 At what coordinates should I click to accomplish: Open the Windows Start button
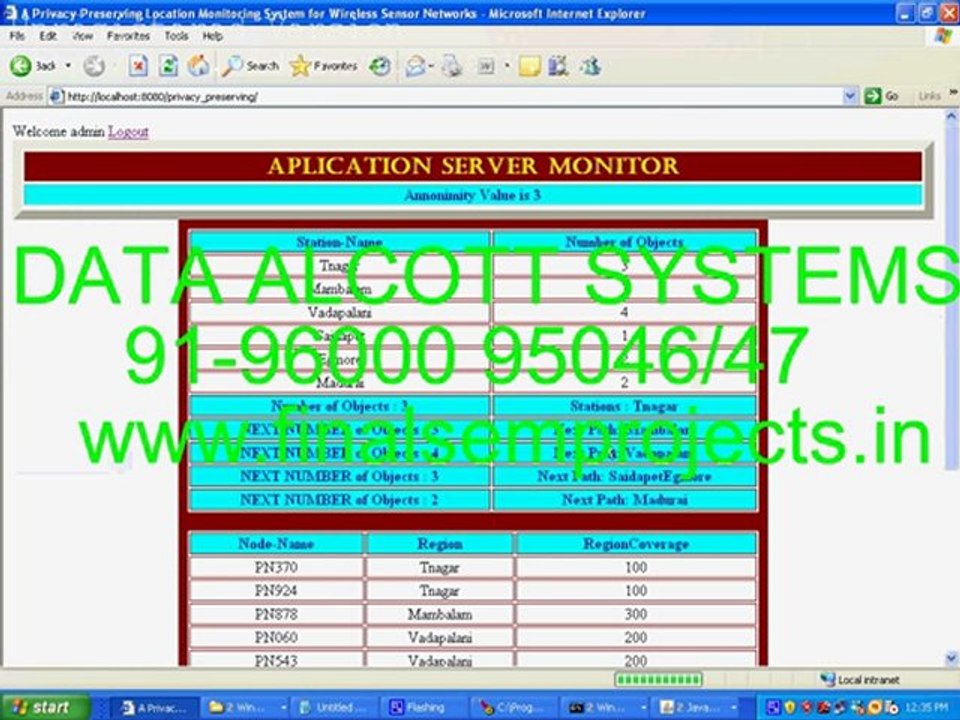[x=44, y=707]
